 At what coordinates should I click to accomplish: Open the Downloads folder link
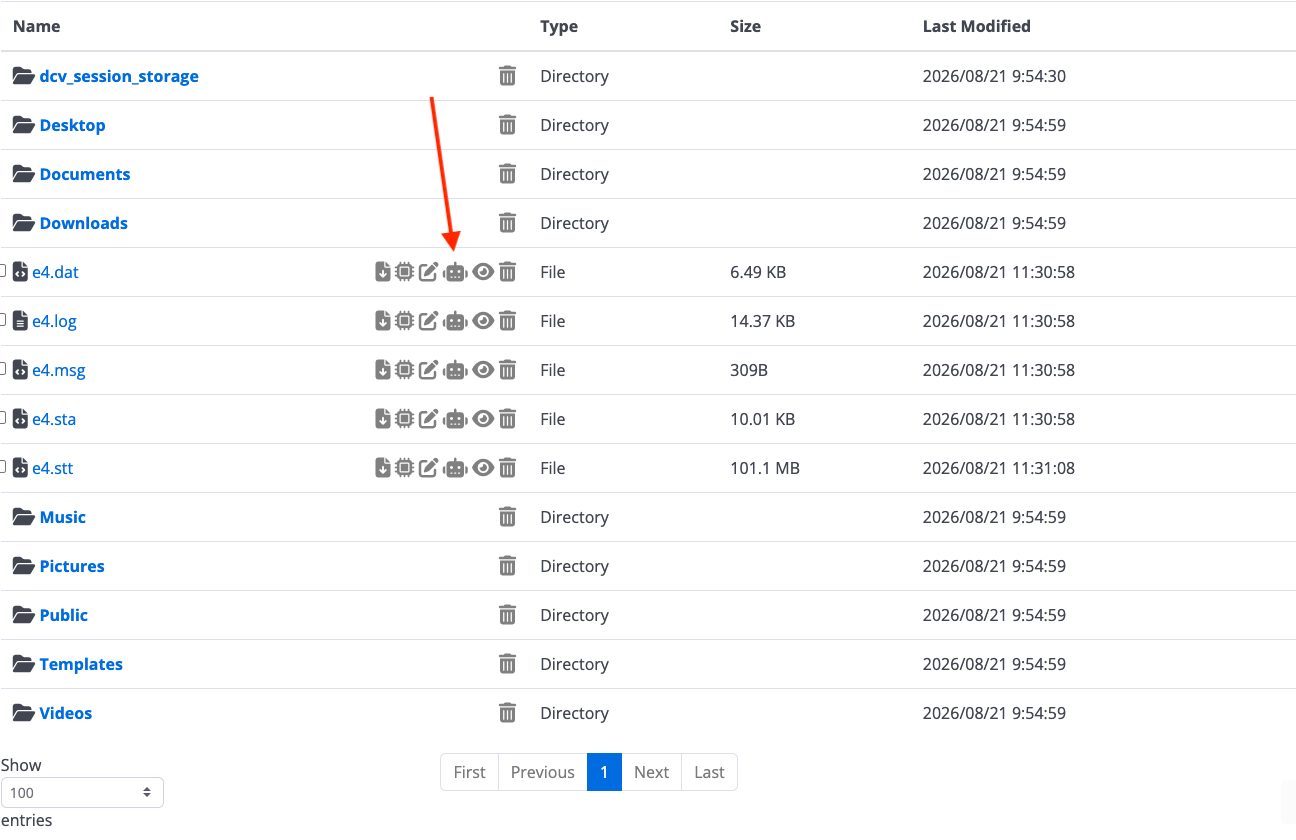tap(84, 223)
